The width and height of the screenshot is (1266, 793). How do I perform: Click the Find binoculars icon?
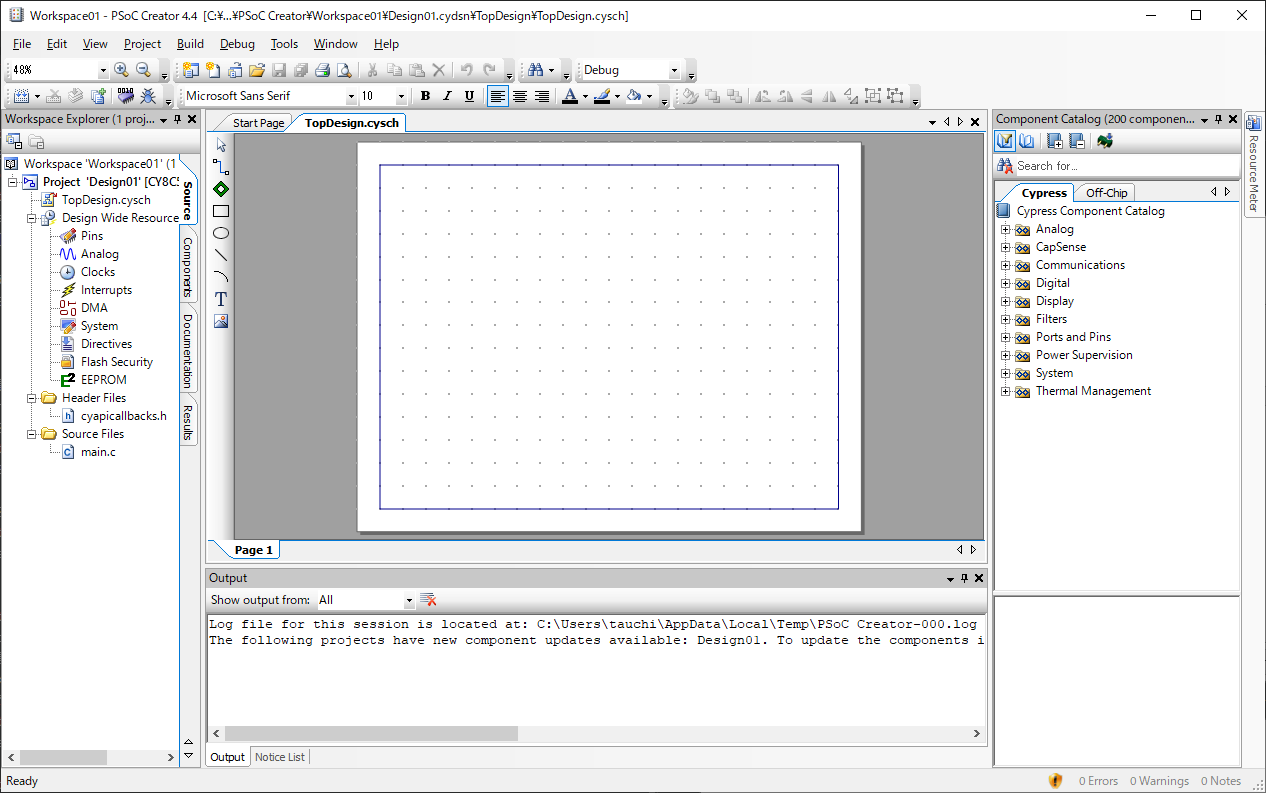click(x=536, y=70)
